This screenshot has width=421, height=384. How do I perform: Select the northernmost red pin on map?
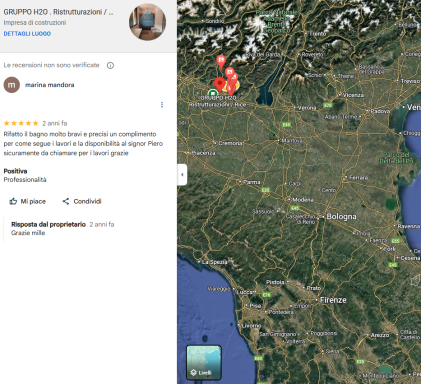coord(221,62)
